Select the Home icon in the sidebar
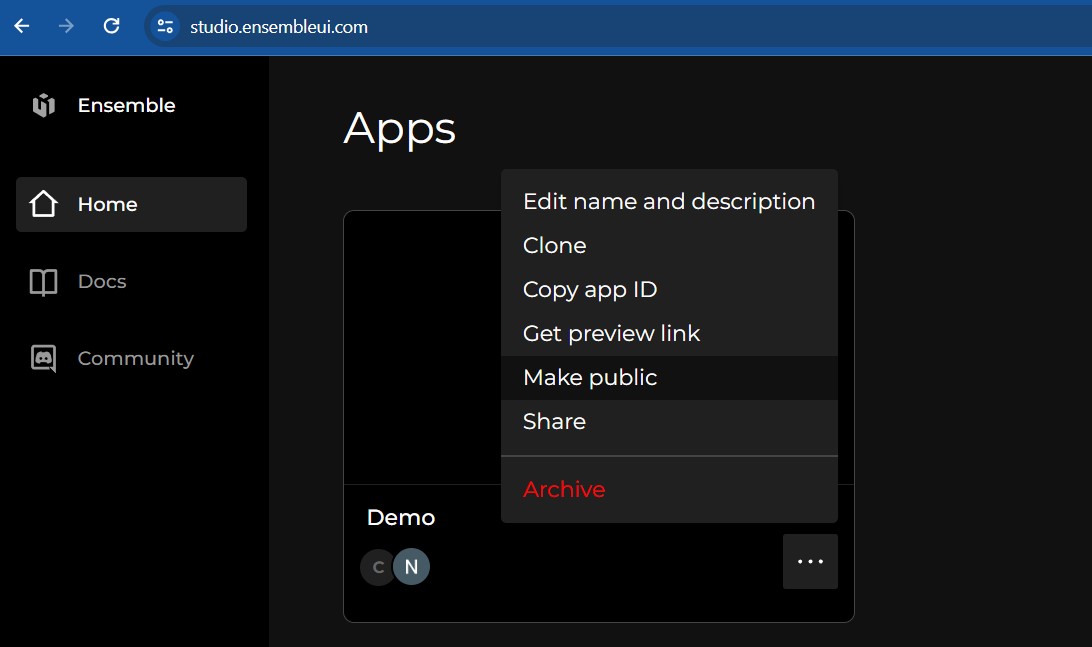The height and width of the screenshot is (647, 1092). (42, 203)
